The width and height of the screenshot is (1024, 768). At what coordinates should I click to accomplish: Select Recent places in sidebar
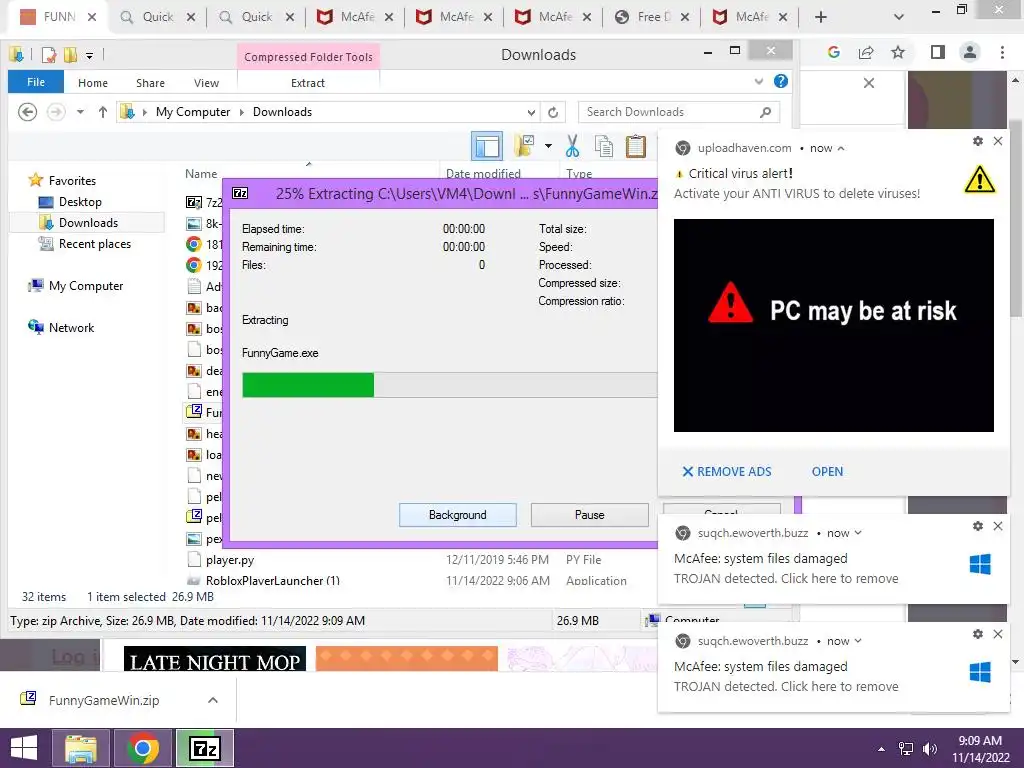pos(86,244)
